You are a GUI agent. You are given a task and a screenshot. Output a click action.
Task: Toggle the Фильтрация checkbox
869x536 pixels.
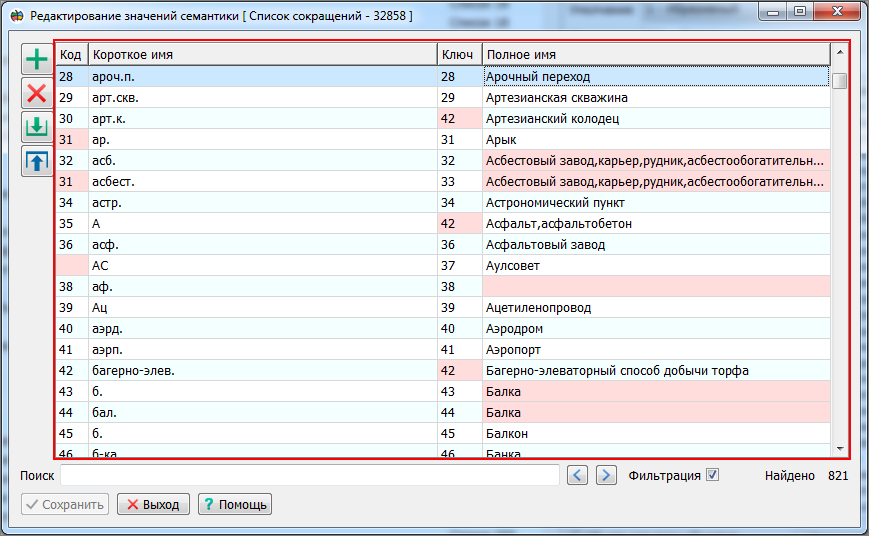712,475
